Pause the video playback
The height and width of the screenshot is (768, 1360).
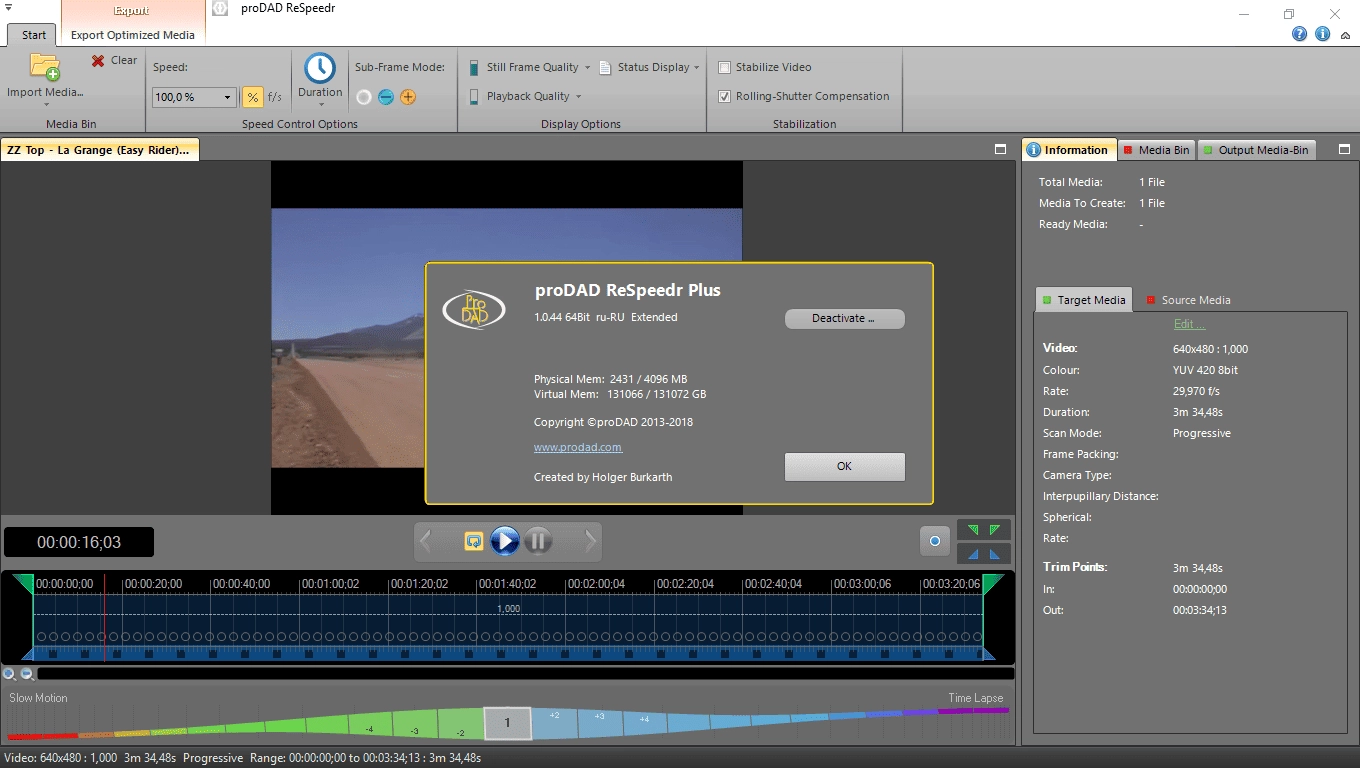pos(538,541)
